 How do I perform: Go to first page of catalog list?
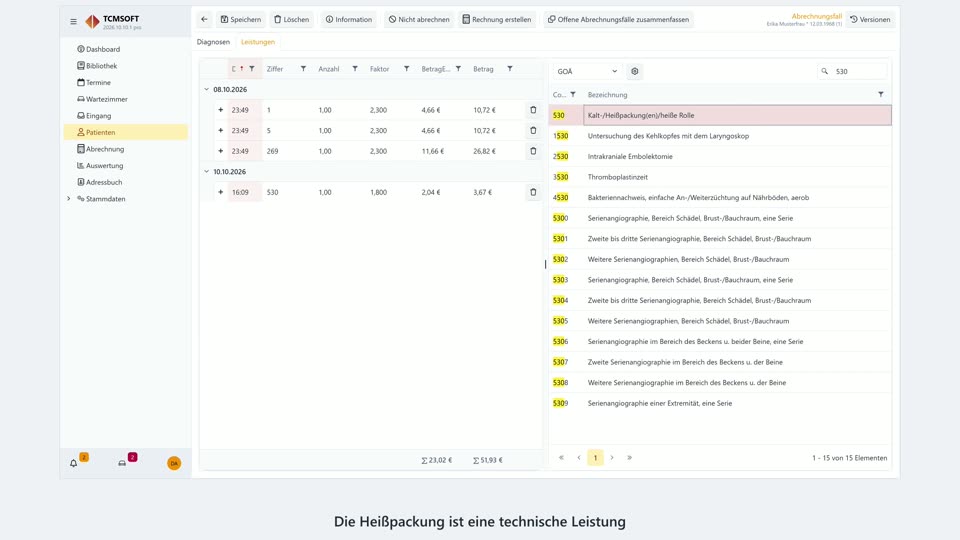click(561, 458)
